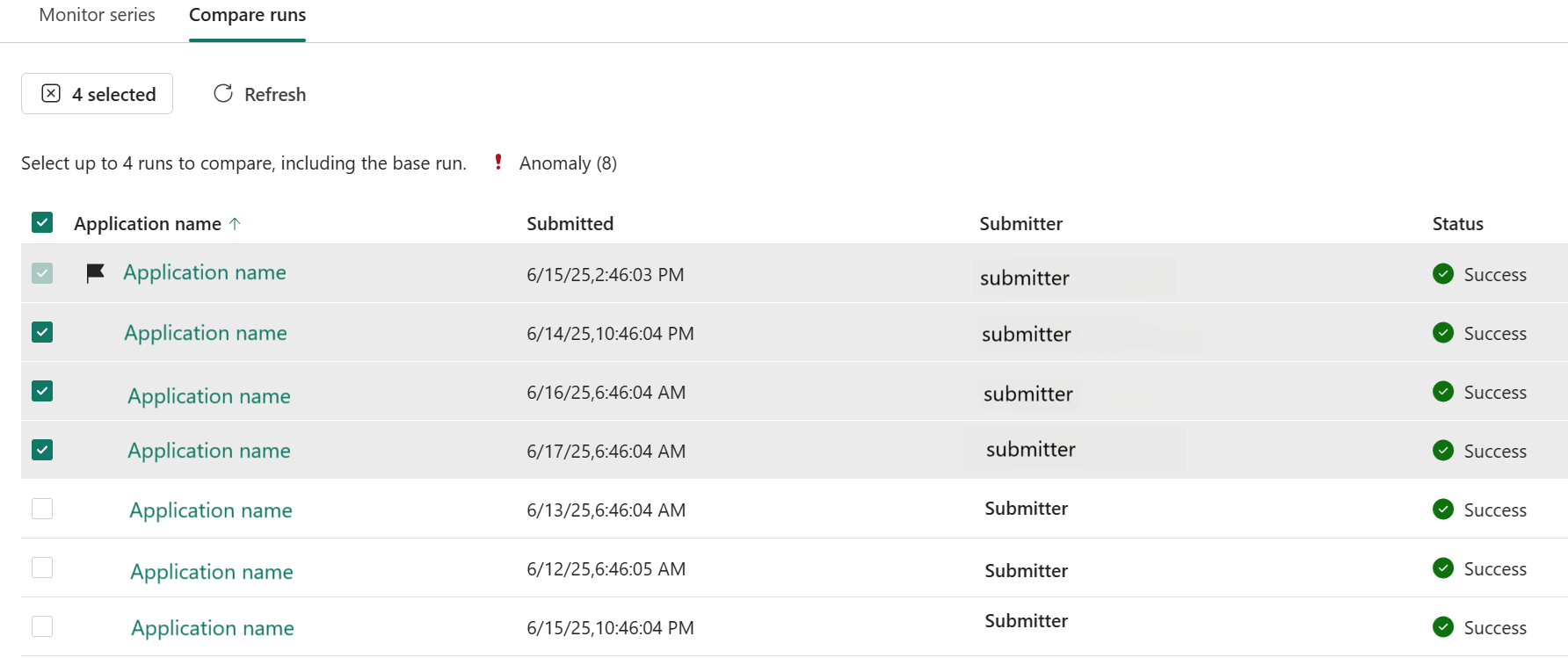1568x658 pixels.
Task: Toggle the select-all header checkbox
Action: point(42,222)
